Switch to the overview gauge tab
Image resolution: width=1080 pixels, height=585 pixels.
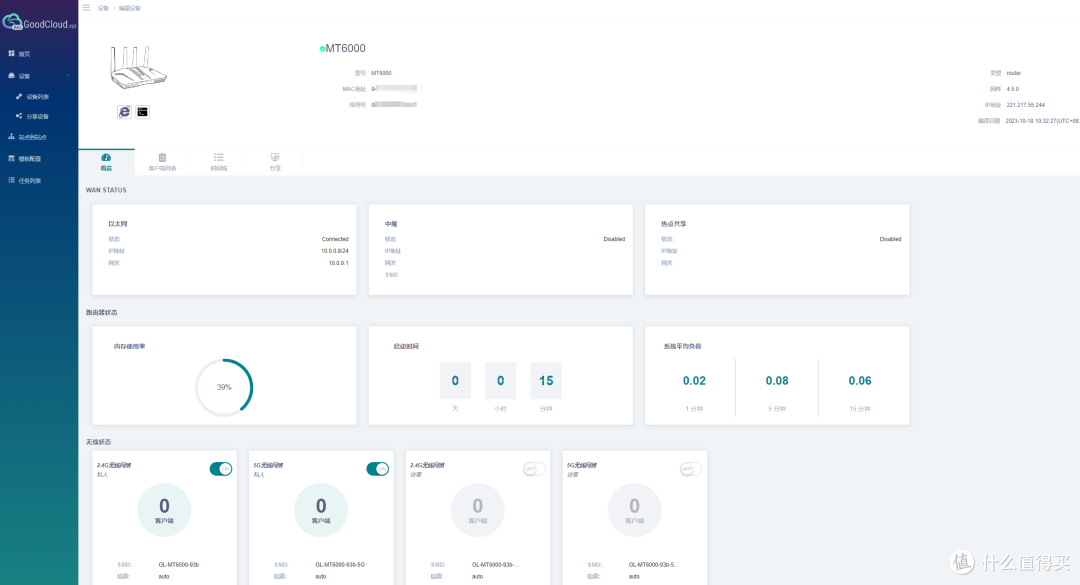point(106,162)
